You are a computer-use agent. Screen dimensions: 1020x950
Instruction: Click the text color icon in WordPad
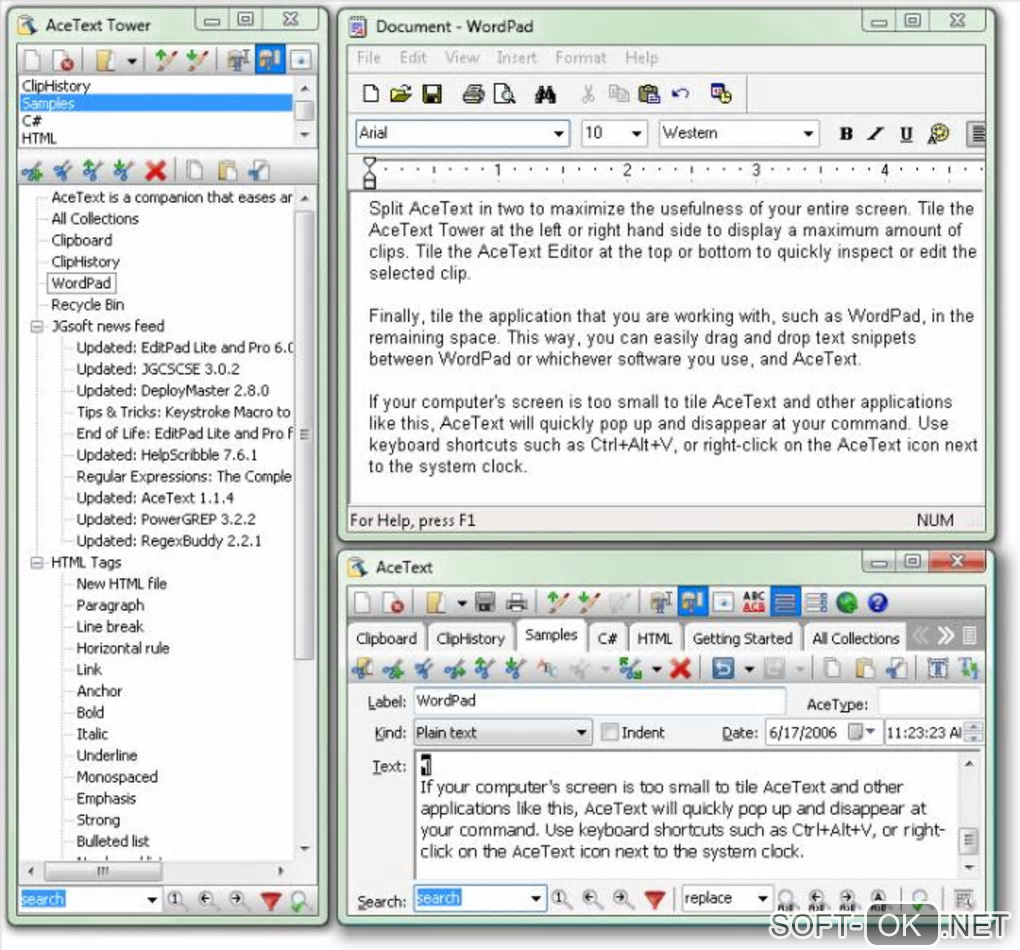point(938,133)
